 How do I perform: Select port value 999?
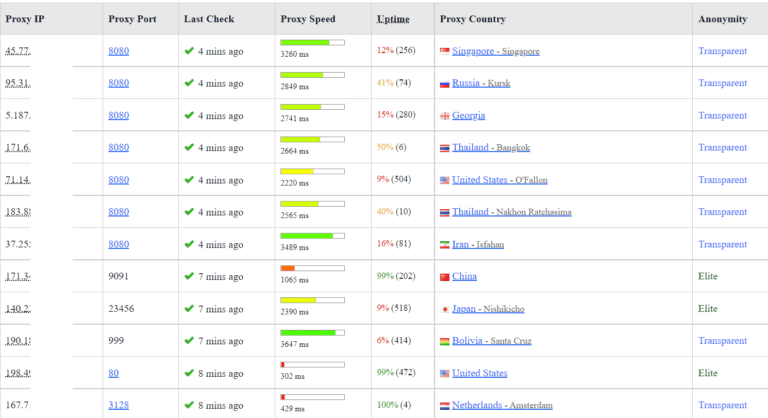pos(116,341)
